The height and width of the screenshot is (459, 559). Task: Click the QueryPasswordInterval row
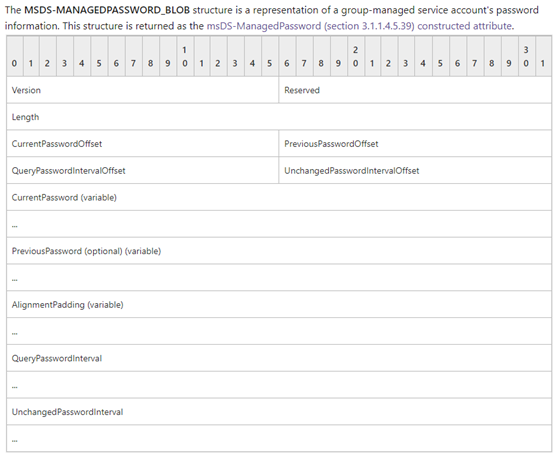click(279, 358)
